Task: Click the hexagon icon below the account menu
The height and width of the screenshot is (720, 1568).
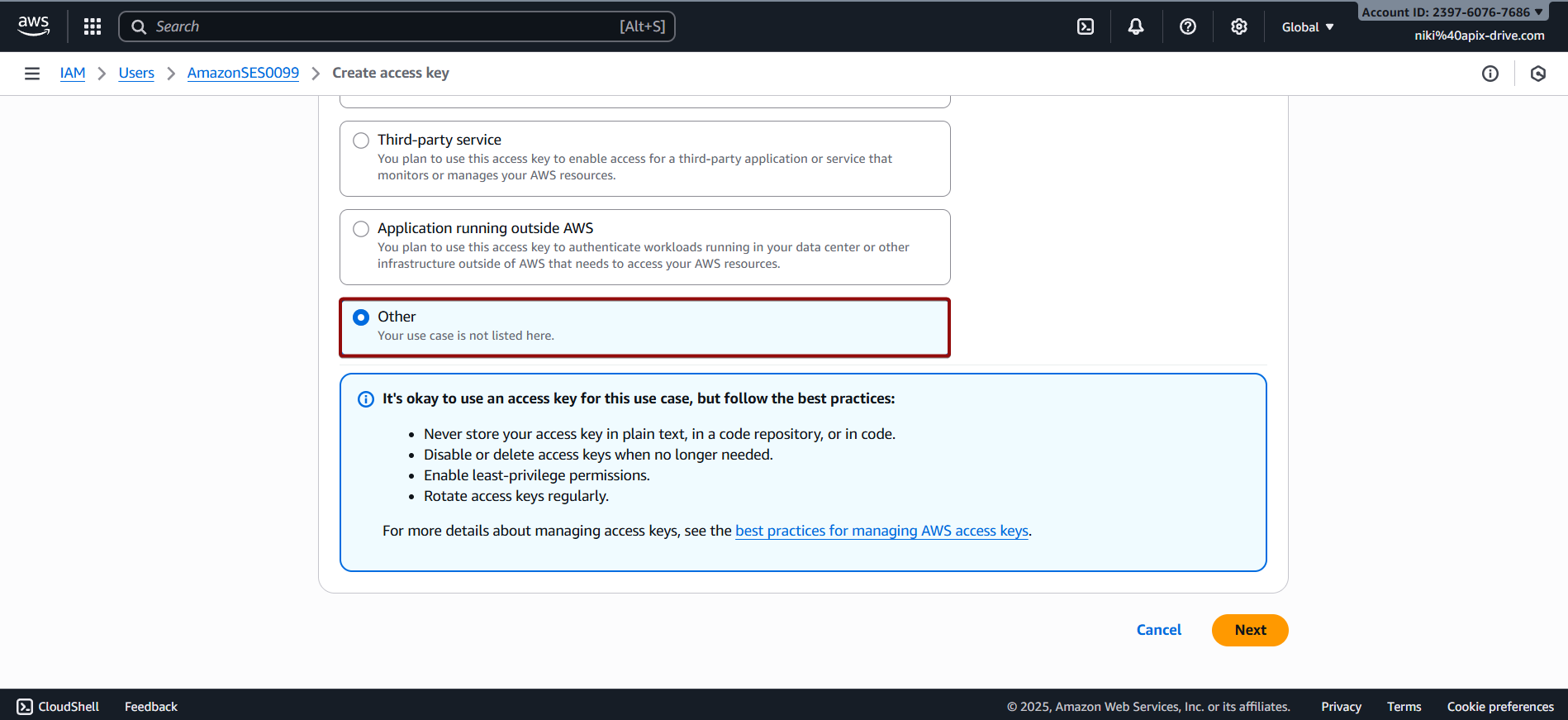Action: click(x=1537, y=74)
